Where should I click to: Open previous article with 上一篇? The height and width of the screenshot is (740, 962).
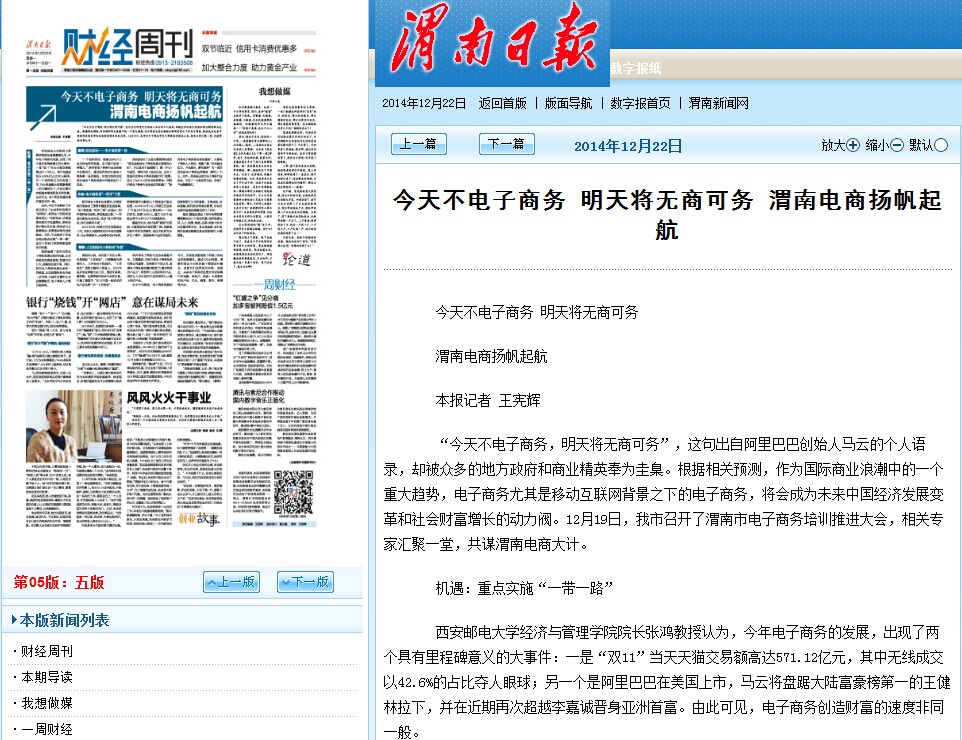pos(418,144)
